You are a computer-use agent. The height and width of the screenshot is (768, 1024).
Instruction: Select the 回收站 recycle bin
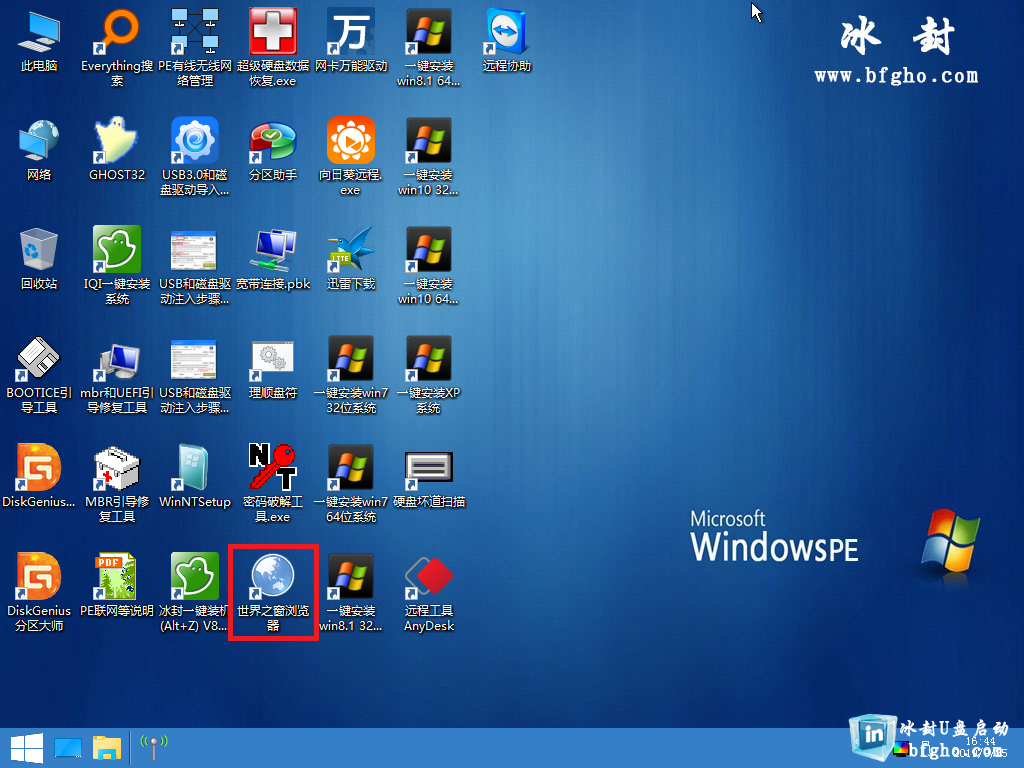(39, 259)
